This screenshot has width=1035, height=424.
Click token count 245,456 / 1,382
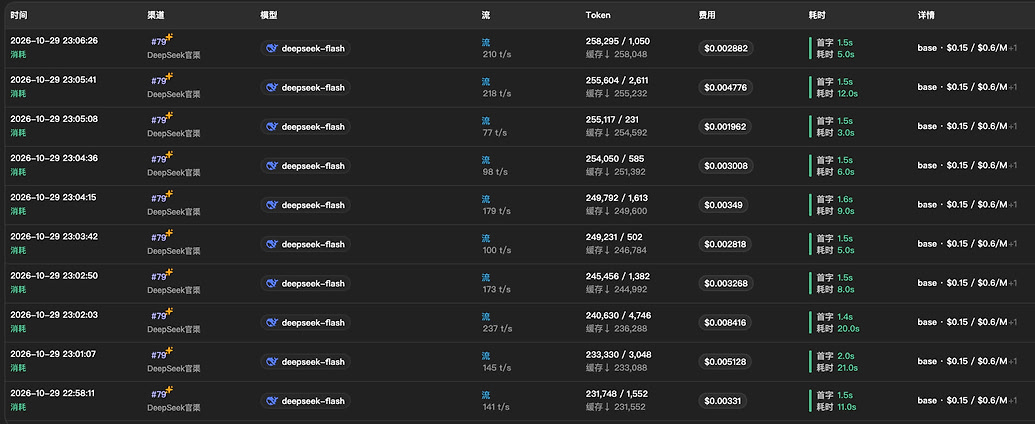[x=618, y=276]
